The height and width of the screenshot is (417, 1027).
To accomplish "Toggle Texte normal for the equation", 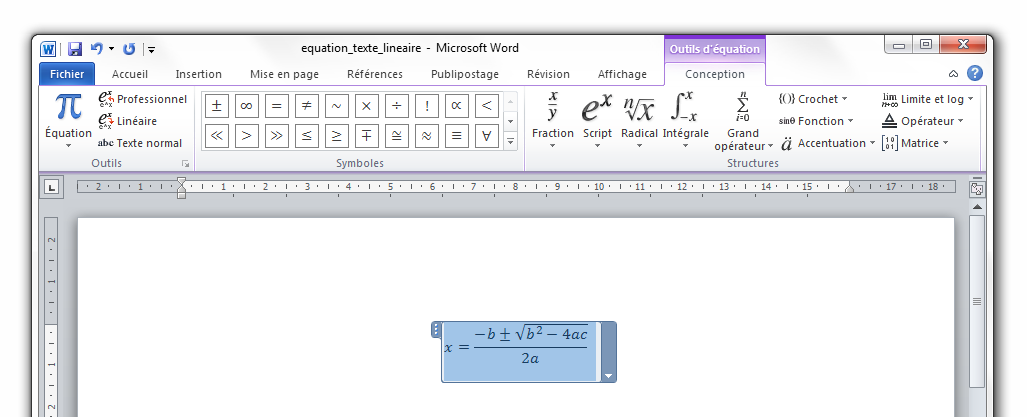I will coord(140,143).
